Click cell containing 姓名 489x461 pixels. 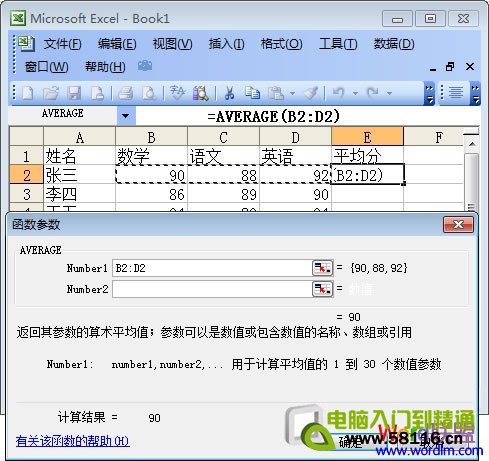(x=79, y=156)
